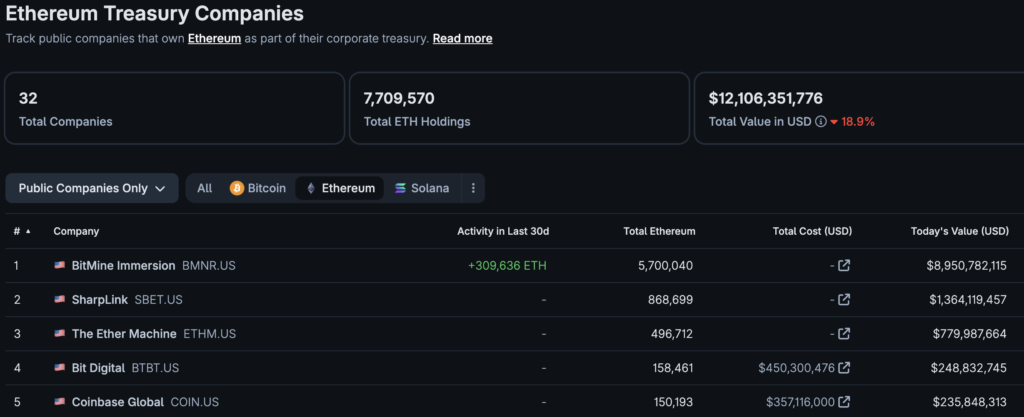Open the three-dot more coins menu
1024x417 pixels.
(x=473, y=188)
